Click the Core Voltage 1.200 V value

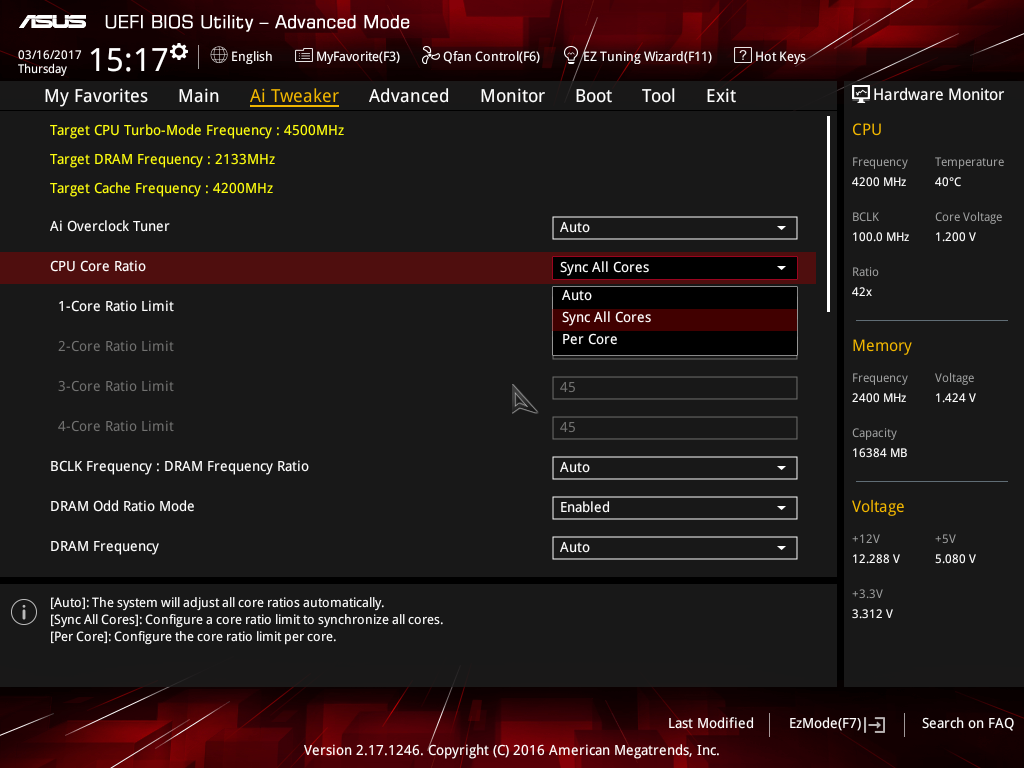pyautogui.click(x=955, y=236)
